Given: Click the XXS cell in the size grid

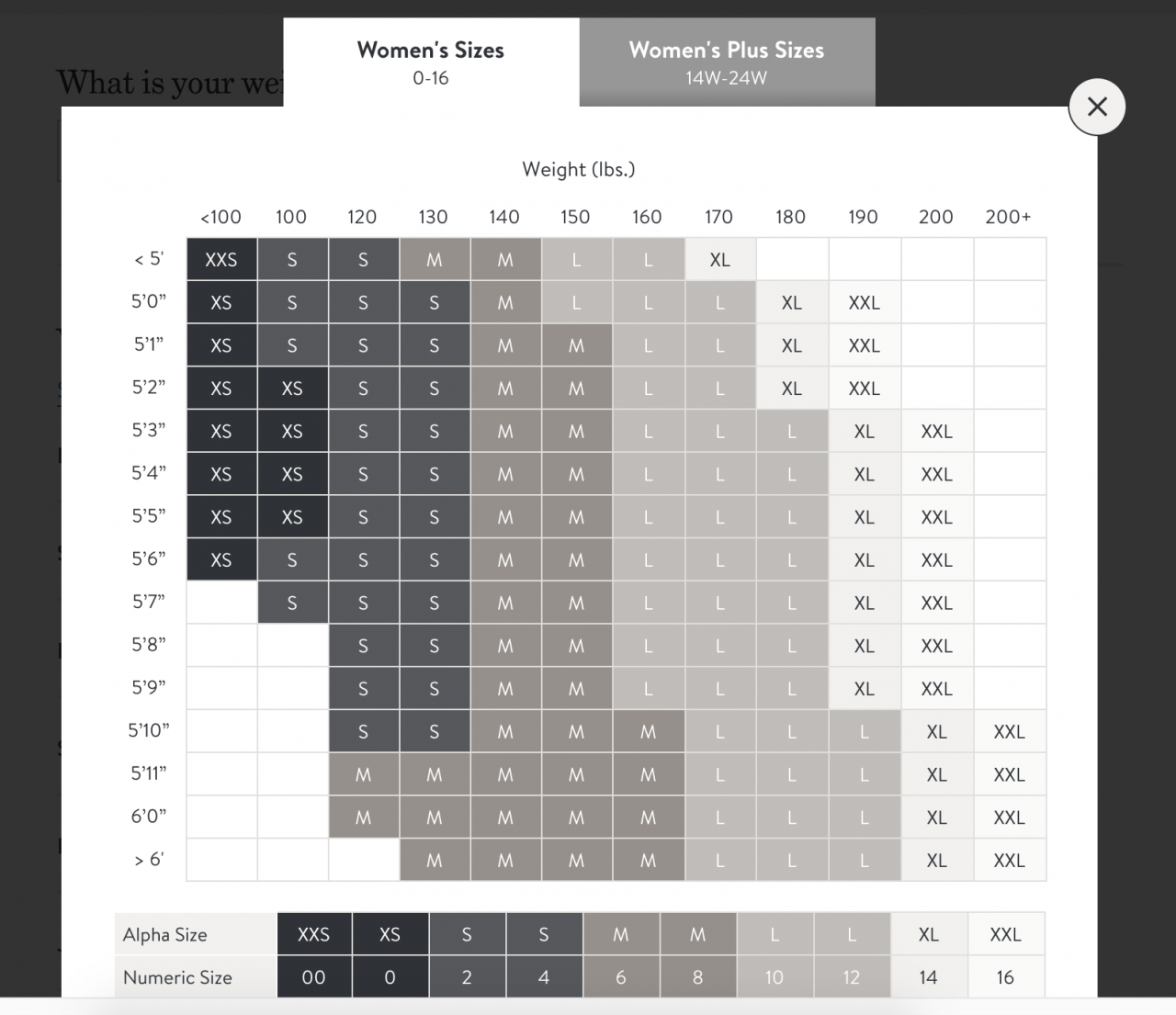Looking at the screenshot, I should [221, 260].
